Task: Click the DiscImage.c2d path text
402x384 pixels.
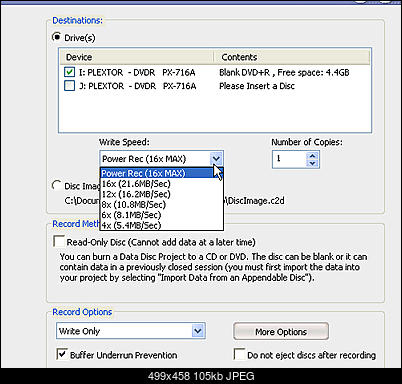Action: (255, 201)
